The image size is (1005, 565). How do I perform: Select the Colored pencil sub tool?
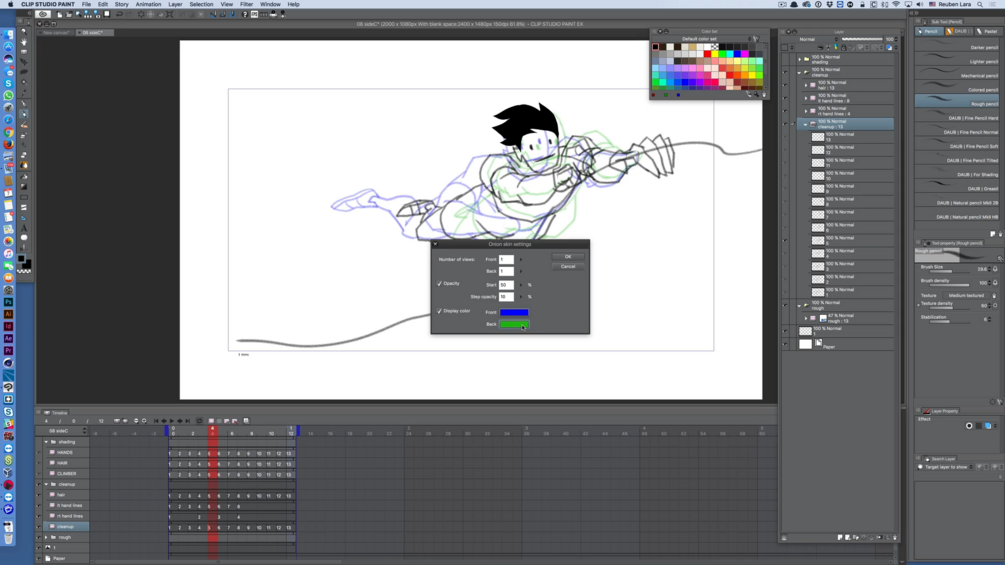pyautogui.click(x=957, y=88)
